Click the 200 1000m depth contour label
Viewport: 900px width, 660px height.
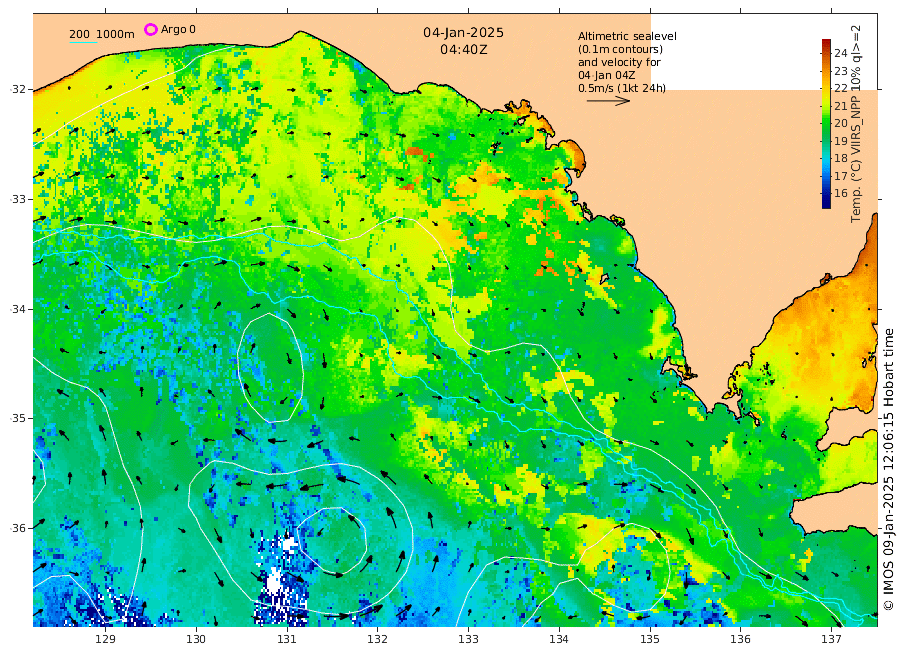tap(102, 34)
